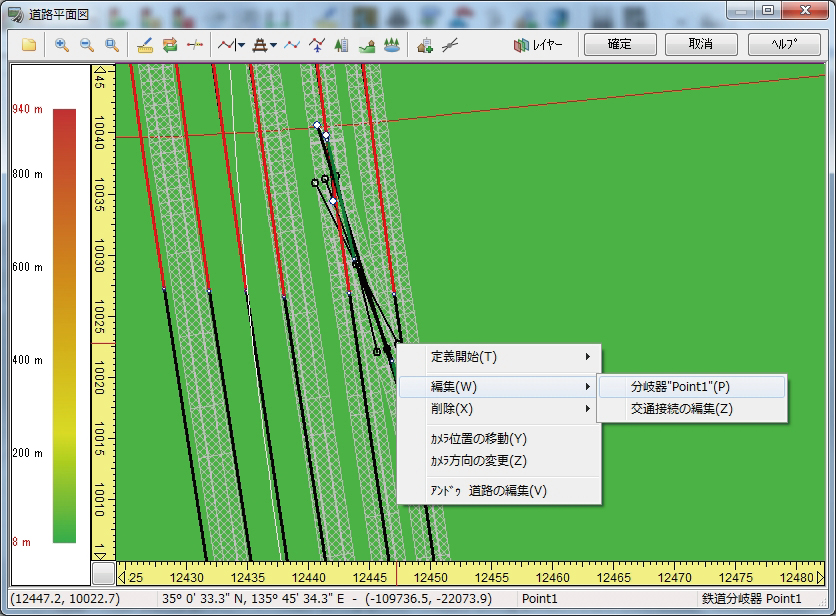Click the orange-green swap arrows icon
The image size is (836, 616).
point(169,45)
